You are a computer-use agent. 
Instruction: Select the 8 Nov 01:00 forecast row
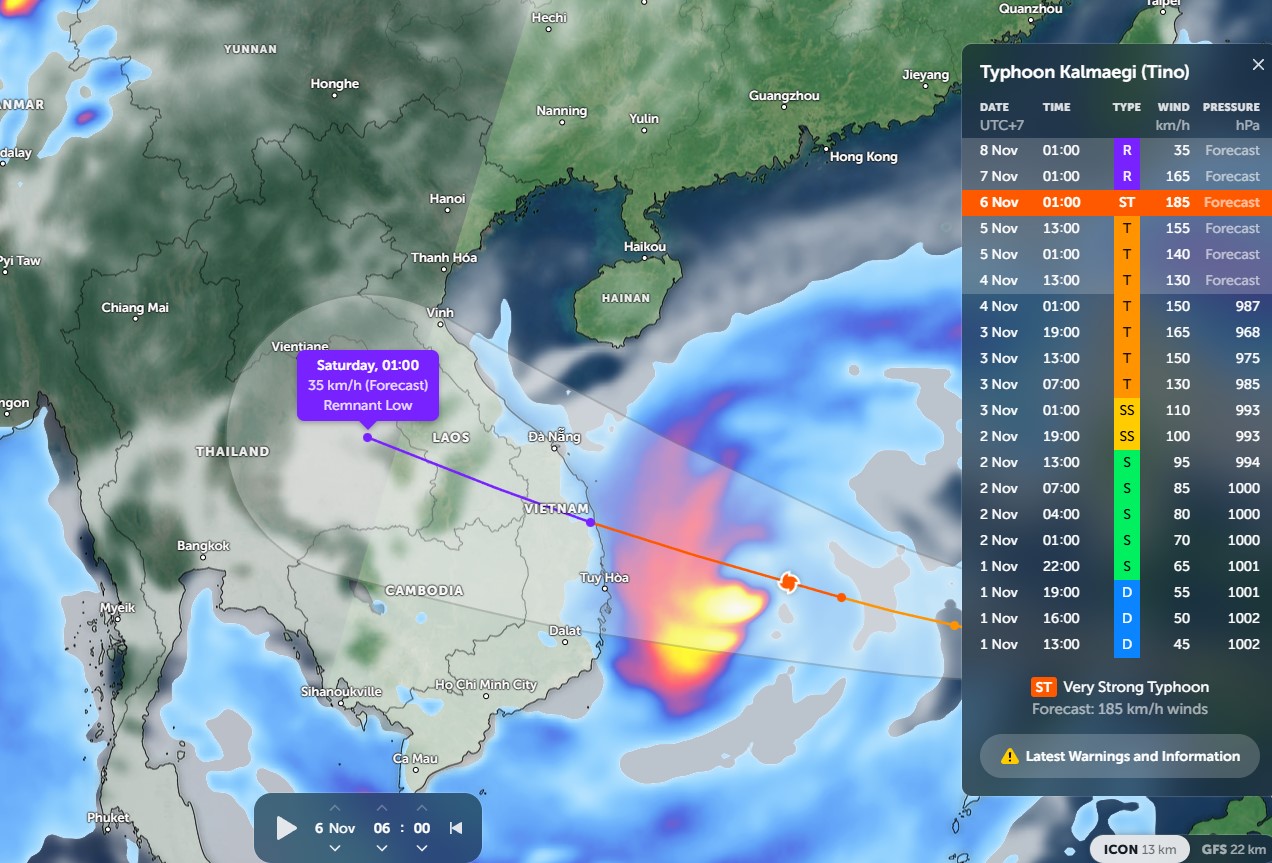coord(1117,150)
